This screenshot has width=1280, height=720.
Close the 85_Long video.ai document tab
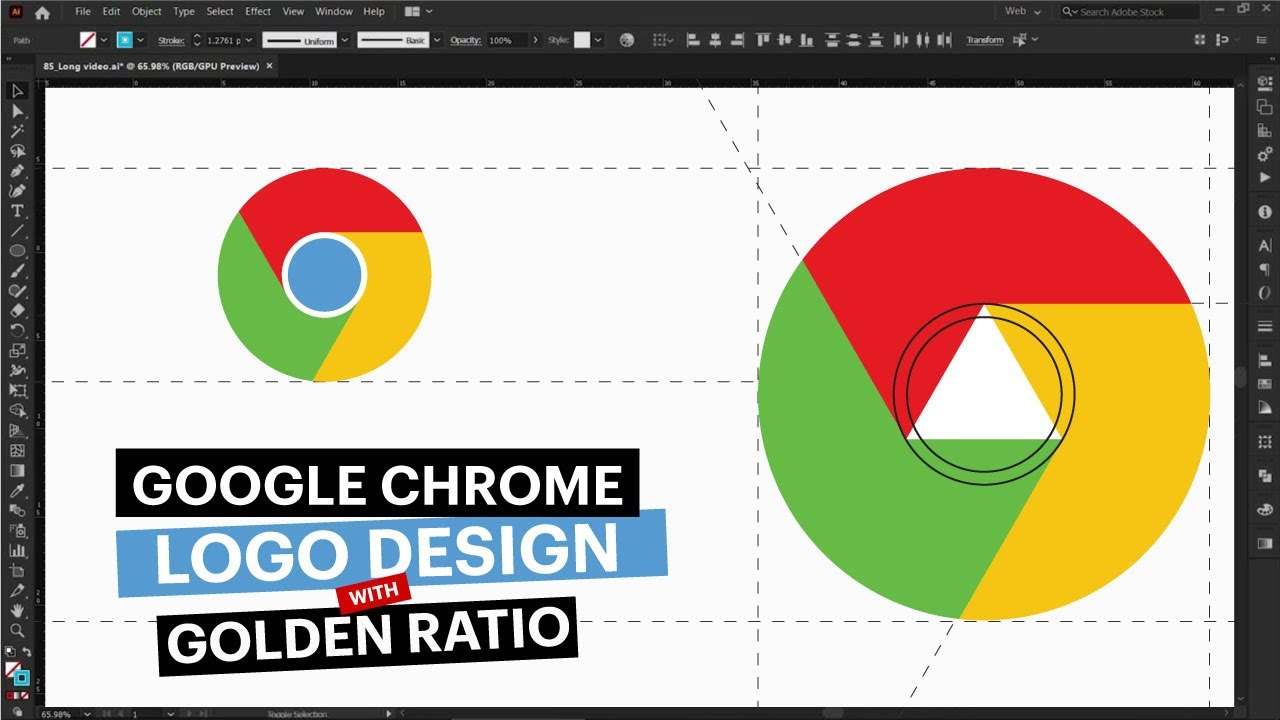tap(269, 66)
